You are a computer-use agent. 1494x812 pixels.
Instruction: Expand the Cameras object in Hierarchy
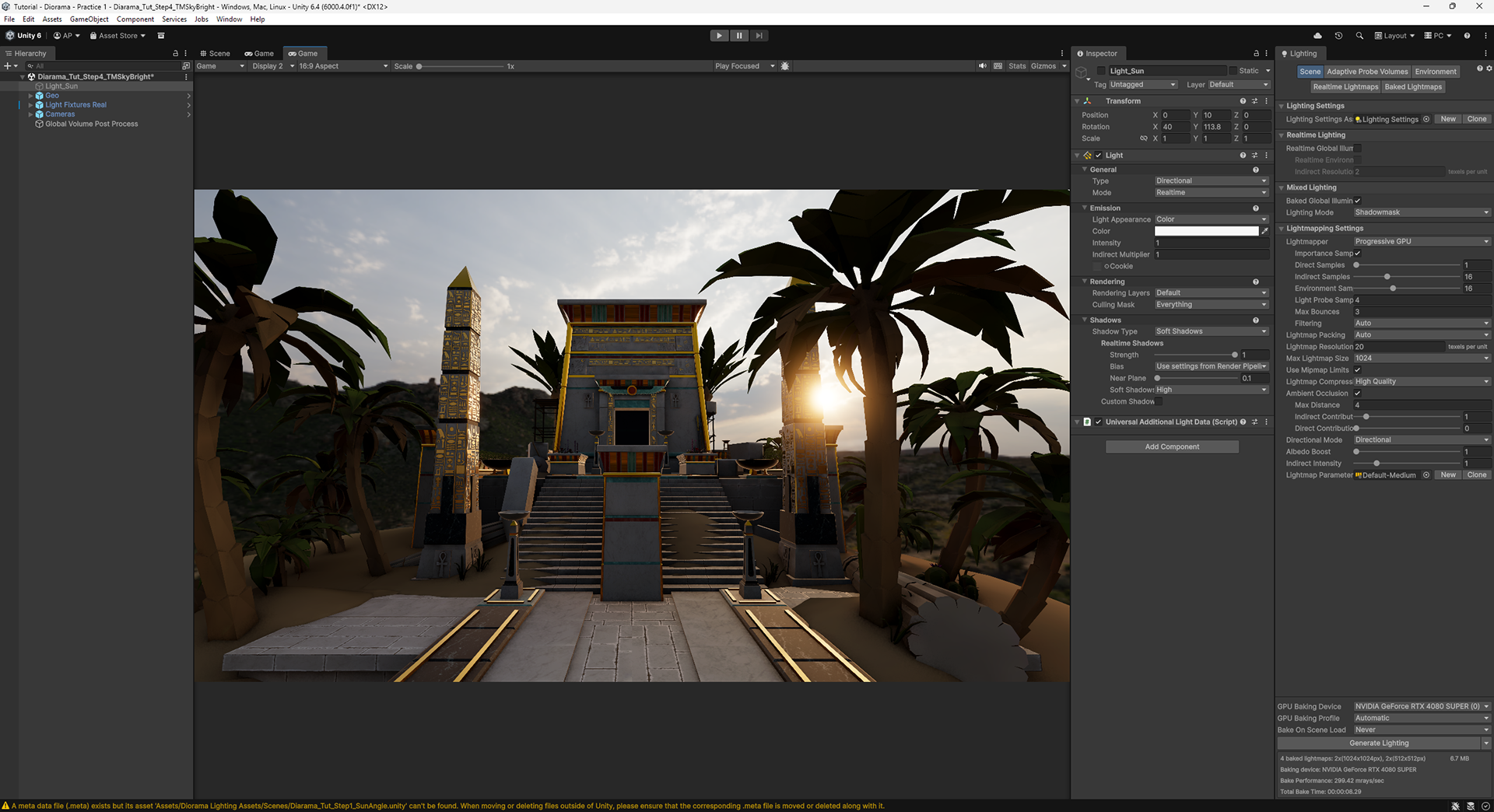30,114
